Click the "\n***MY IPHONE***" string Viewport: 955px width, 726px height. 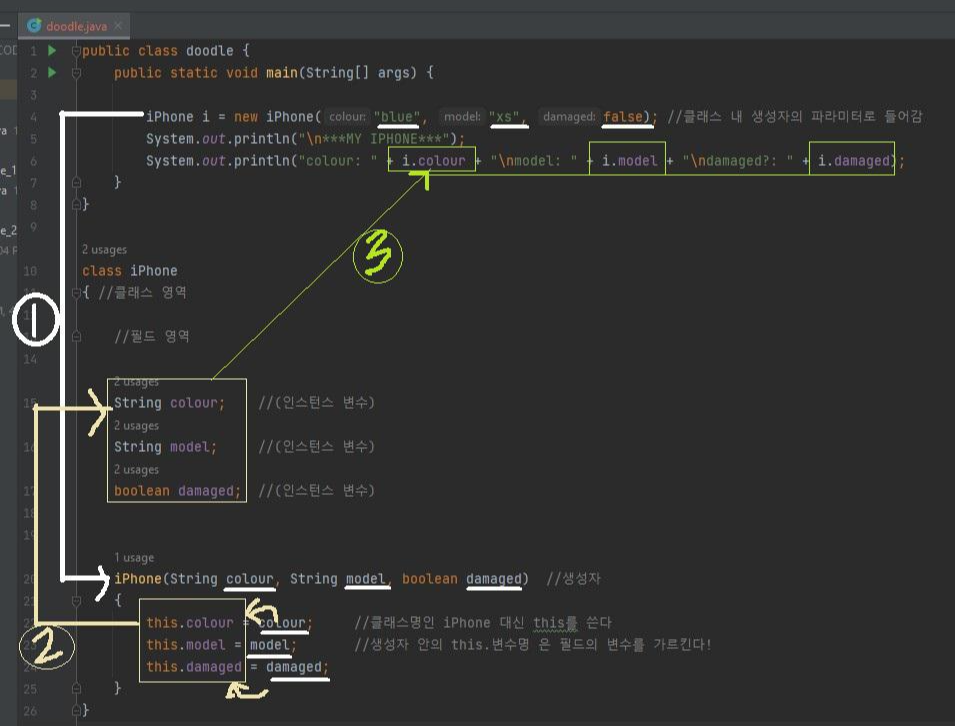374,139
